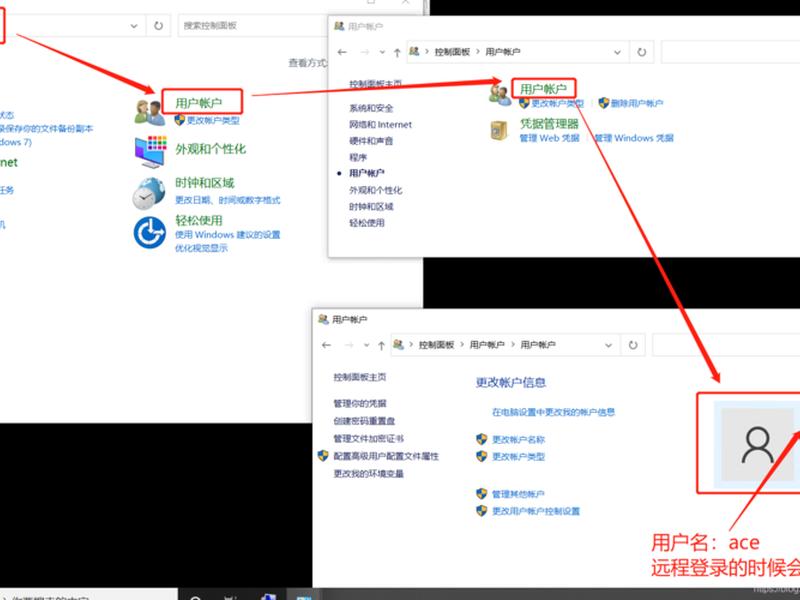Expand address dropdown in left Control Panel window
The height and width of the screenshot is (600, 800).
[134, 26]
